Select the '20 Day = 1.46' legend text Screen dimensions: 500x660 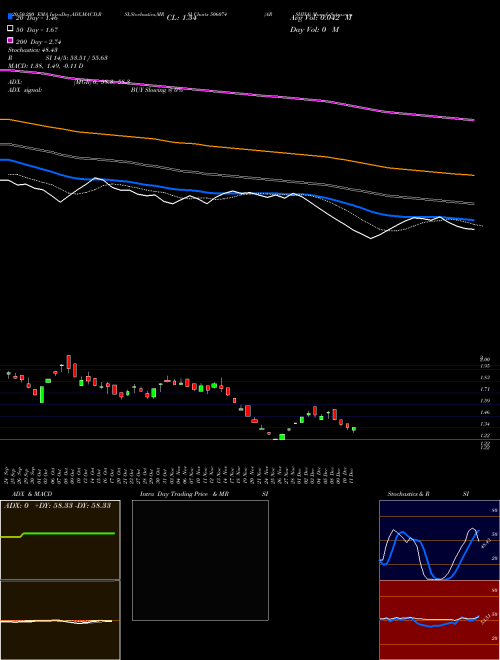36,19
